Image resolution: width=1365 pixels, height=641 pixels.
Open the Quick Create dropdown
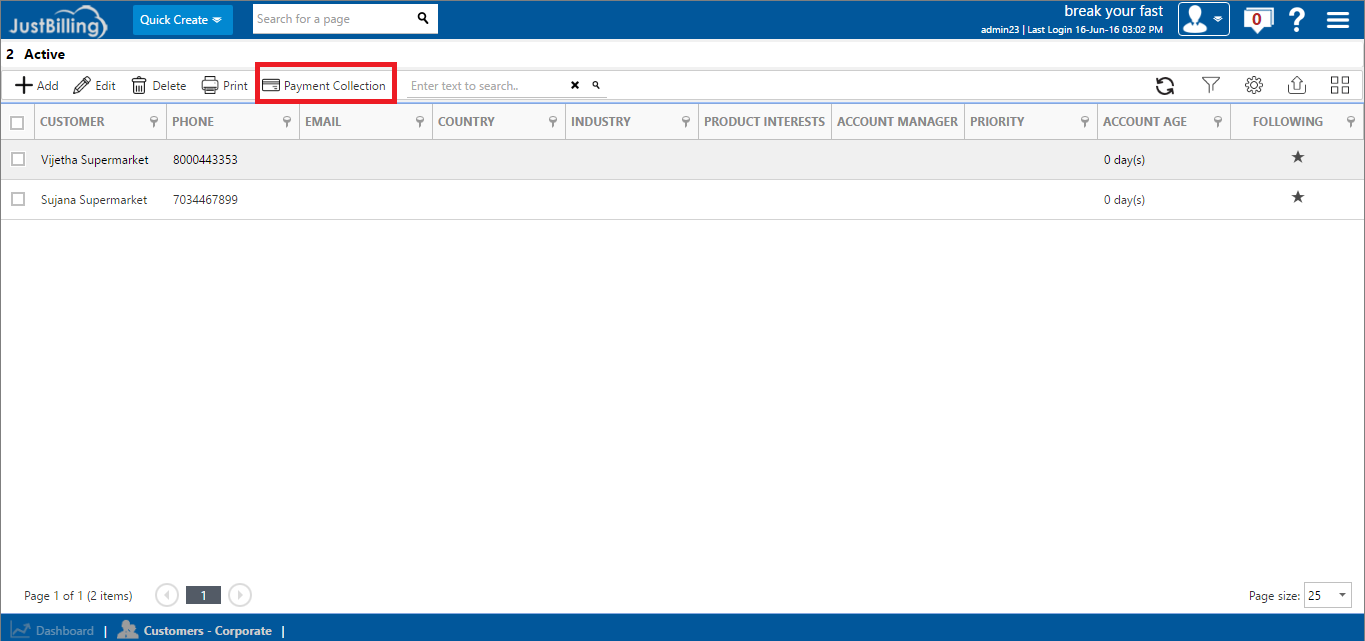tap(182, 20)
